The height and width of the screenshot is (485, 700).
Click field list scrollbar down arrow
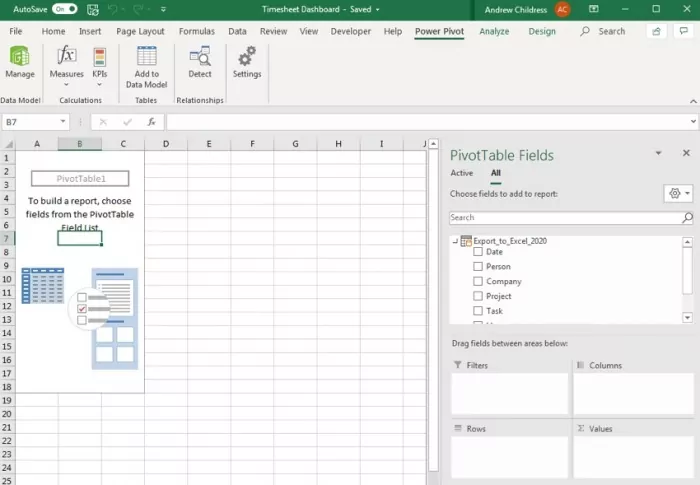coord(687,318)
